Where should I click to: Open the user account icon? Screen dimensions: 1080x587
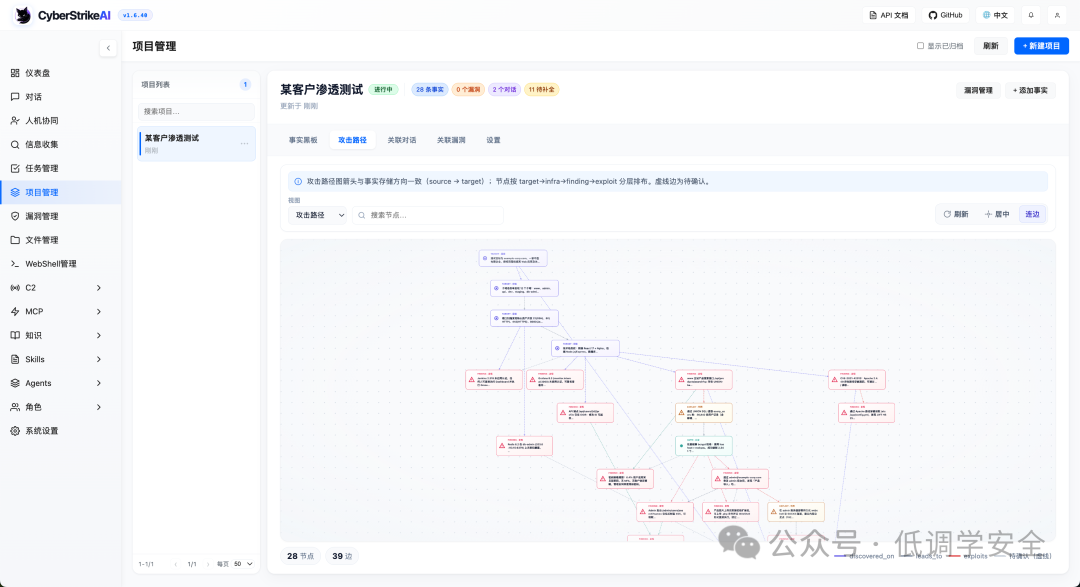(x=1057, y=15)
